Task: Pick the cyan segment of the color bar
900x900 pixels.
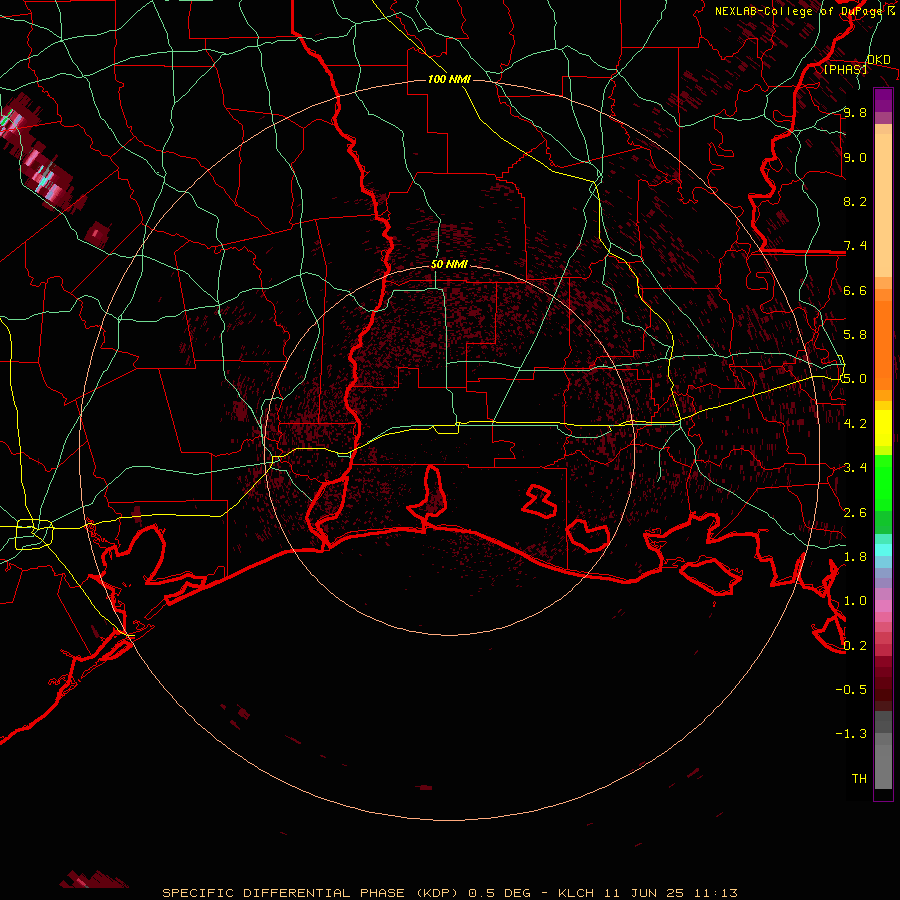Action: point(883,550)
